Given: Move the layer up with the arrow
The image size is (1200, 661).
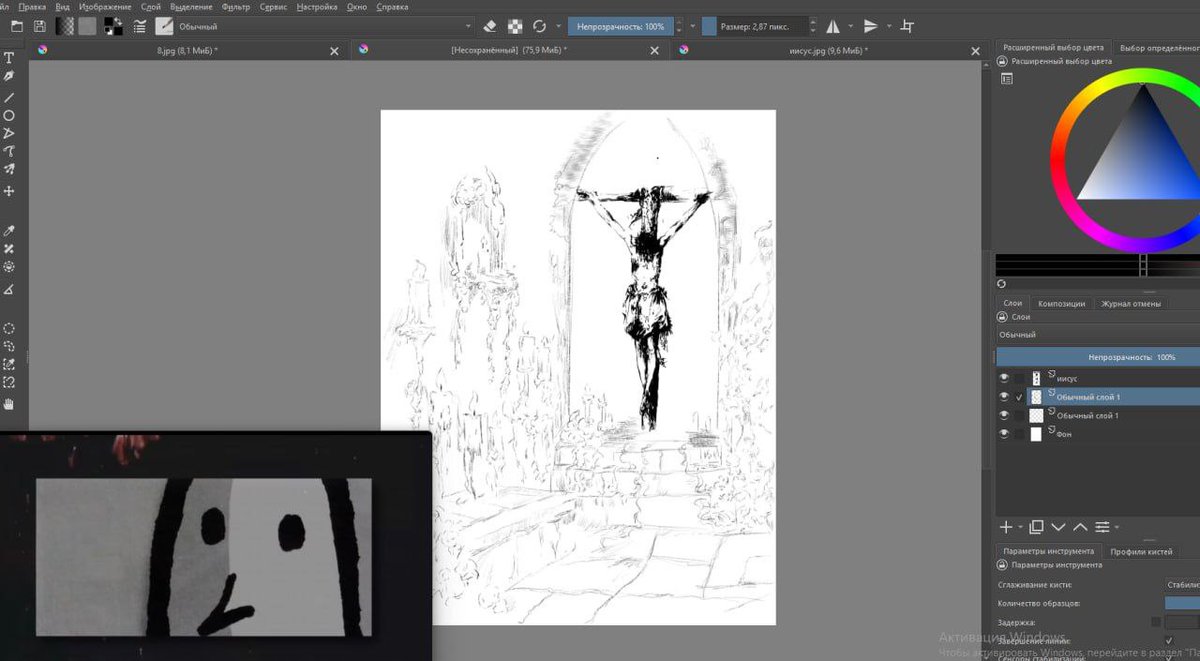Looking at the screenshot, I should (1080, 527).
